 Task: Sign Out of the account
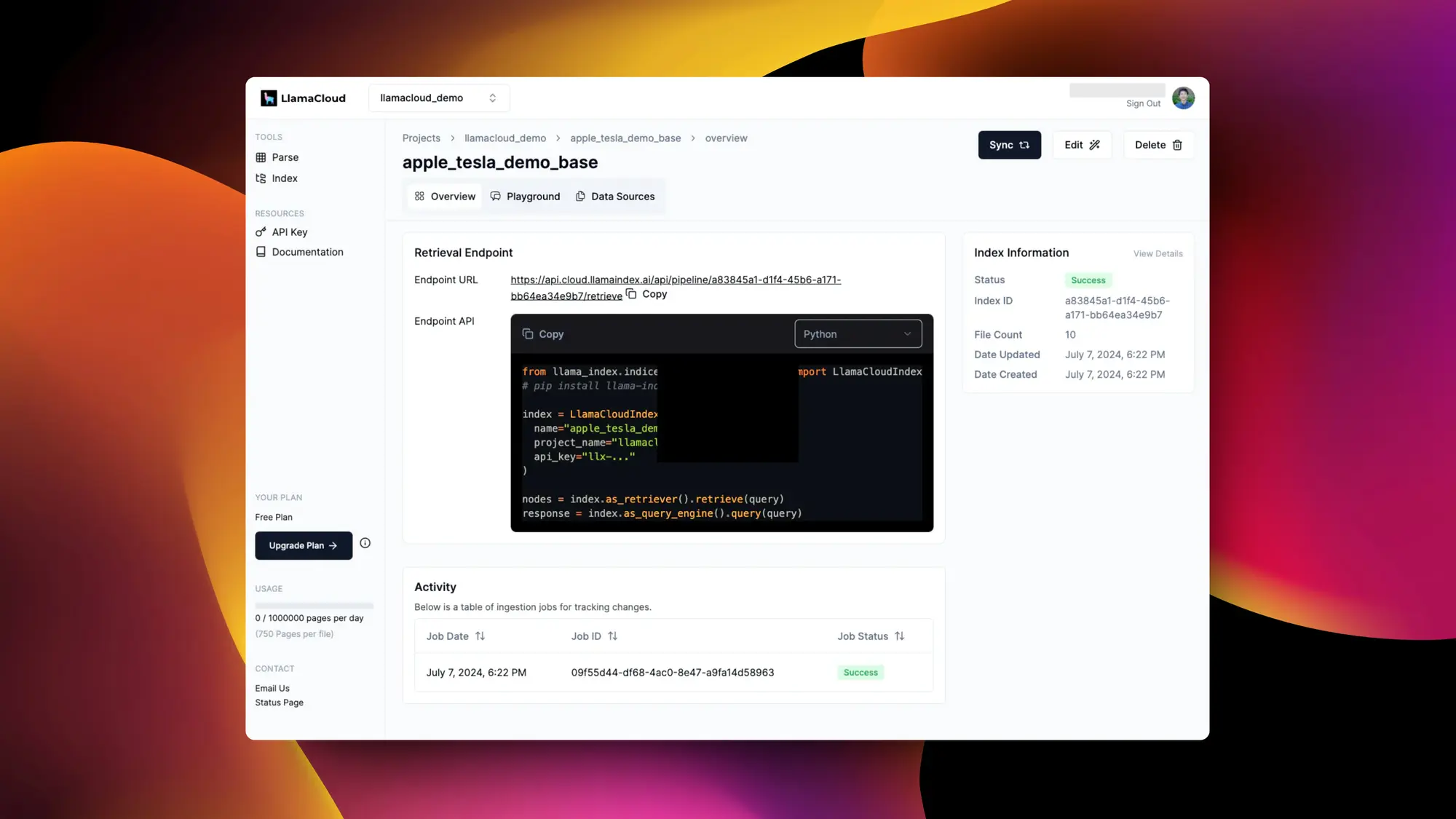point(1143,104)
